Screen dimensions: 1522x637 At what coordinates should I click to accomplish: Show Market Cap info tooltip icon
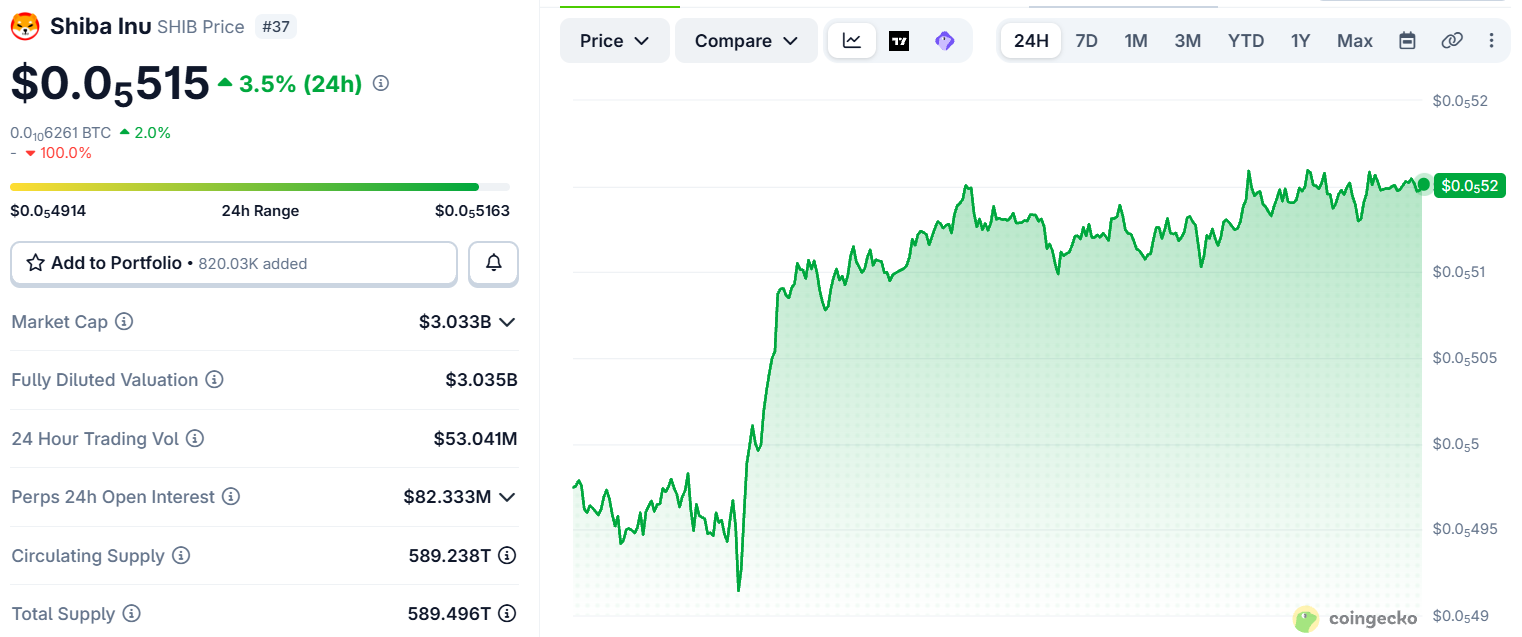pos(124,322)
